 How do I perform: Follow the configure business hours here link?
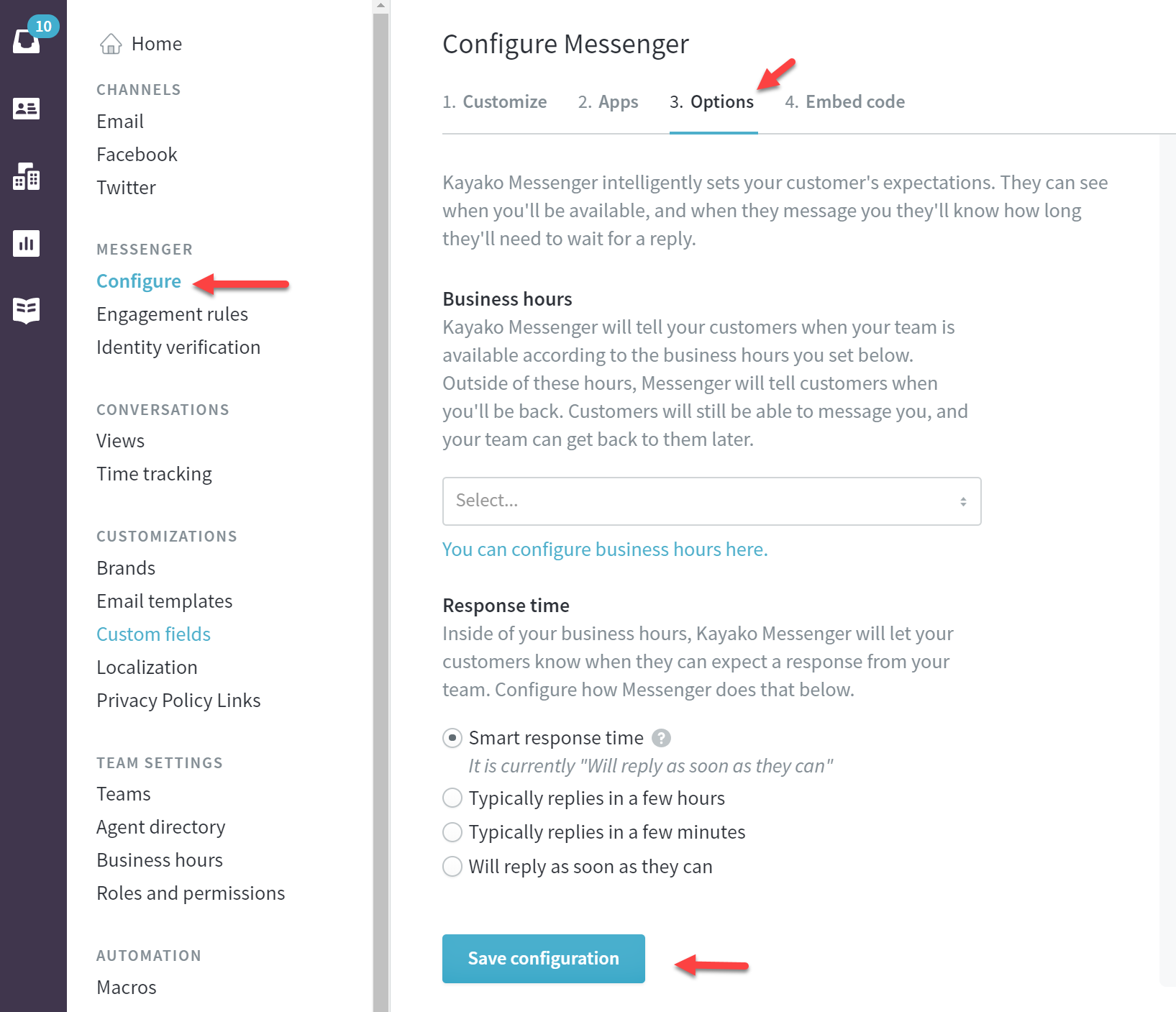605,550
